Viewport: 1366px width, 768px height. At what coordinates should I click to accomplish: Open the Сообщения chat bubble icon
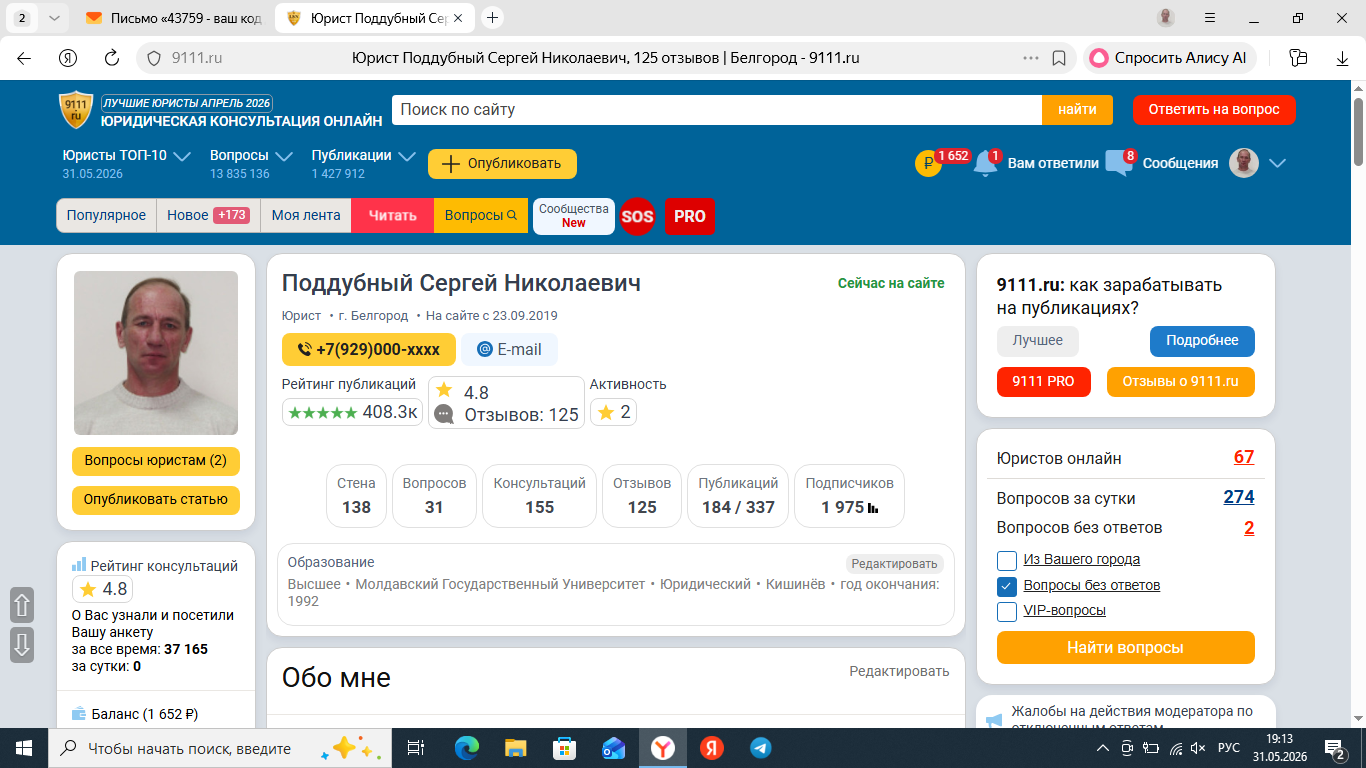1118,164
